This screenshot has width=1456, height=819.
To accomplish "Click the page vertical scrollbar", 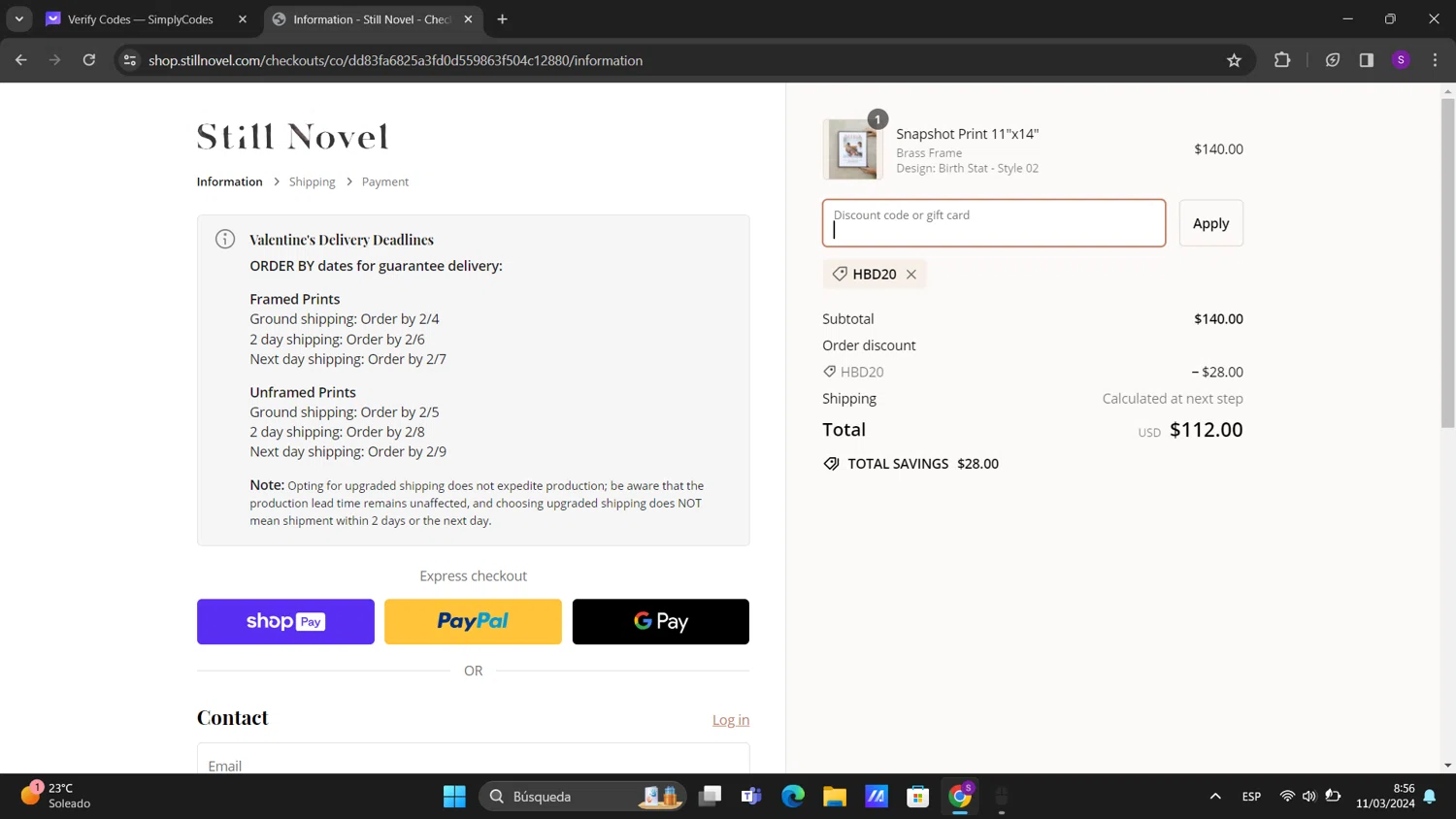I will click(x=1447, y=262).
